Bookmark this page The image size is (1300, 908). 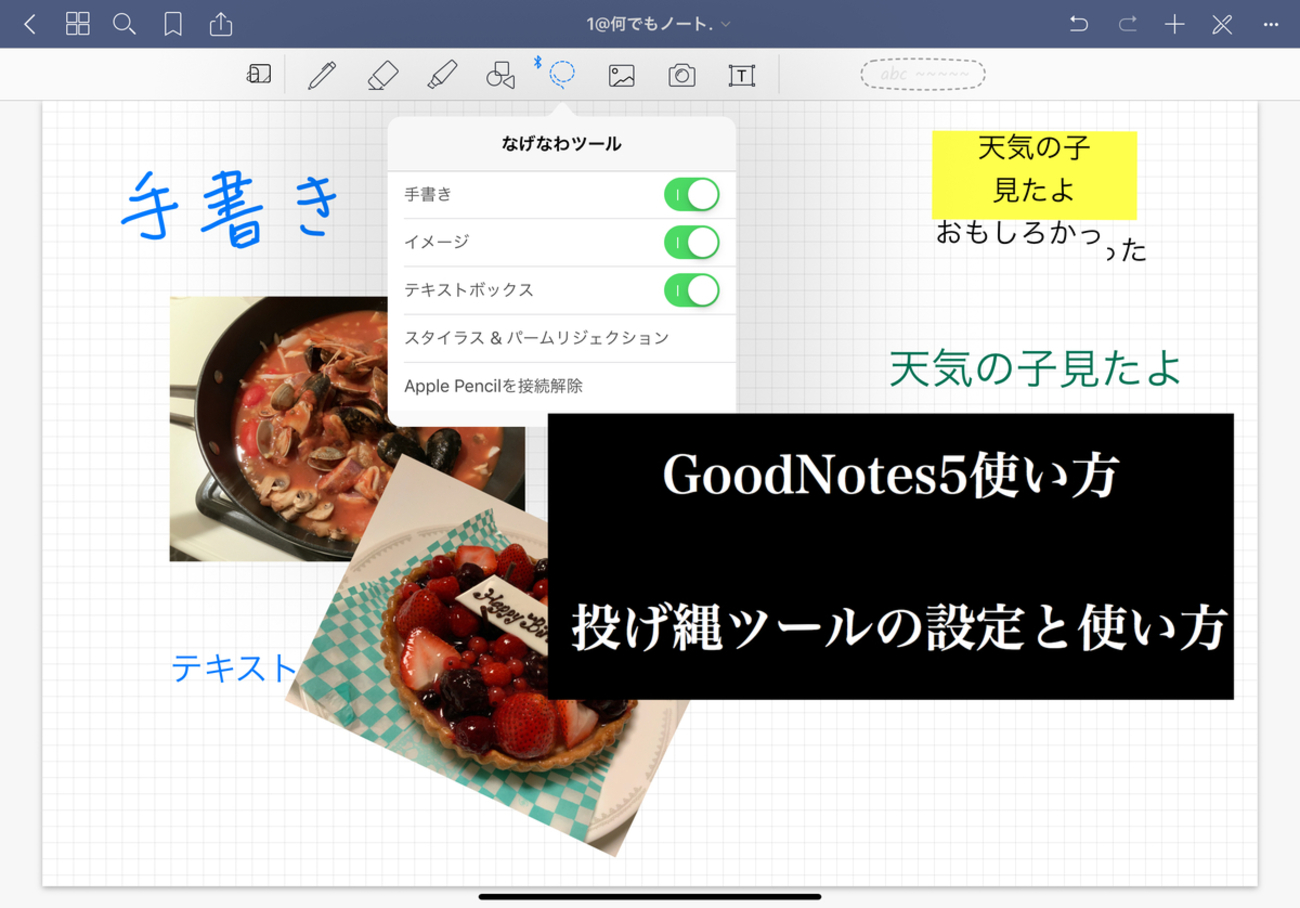[173, 24]
